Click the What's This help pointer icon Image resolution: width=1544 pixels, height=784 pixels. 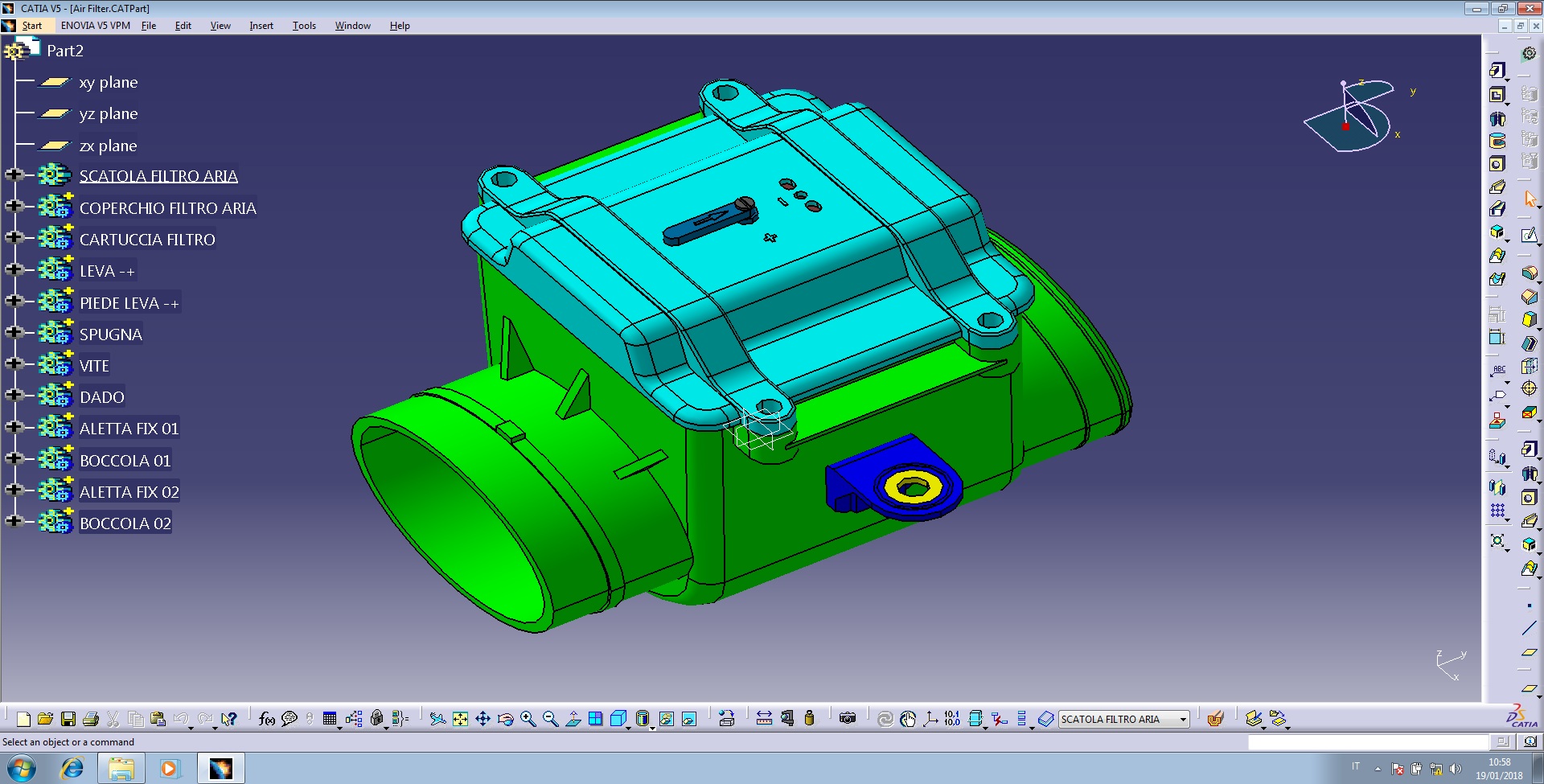pos(229,719)
